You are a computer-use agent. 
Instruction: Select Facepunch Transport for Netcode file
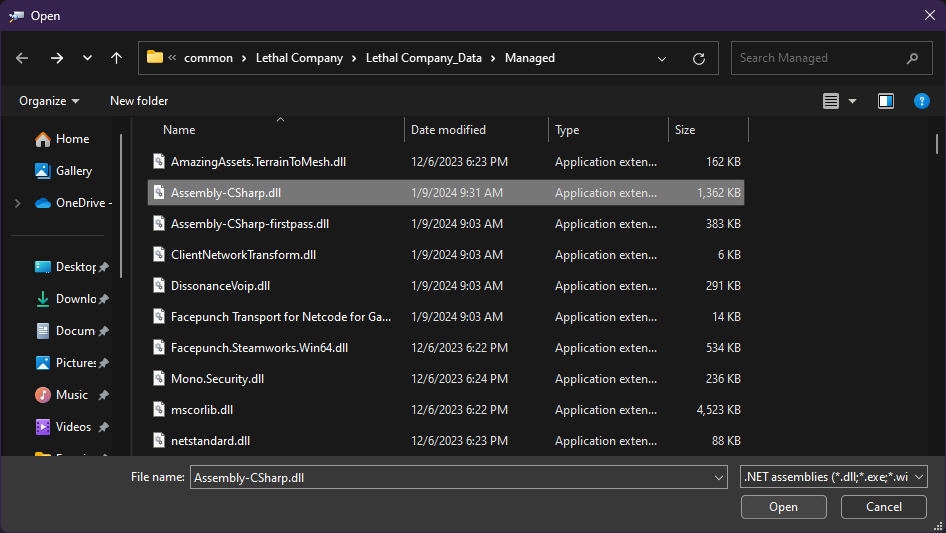(446, 317)
